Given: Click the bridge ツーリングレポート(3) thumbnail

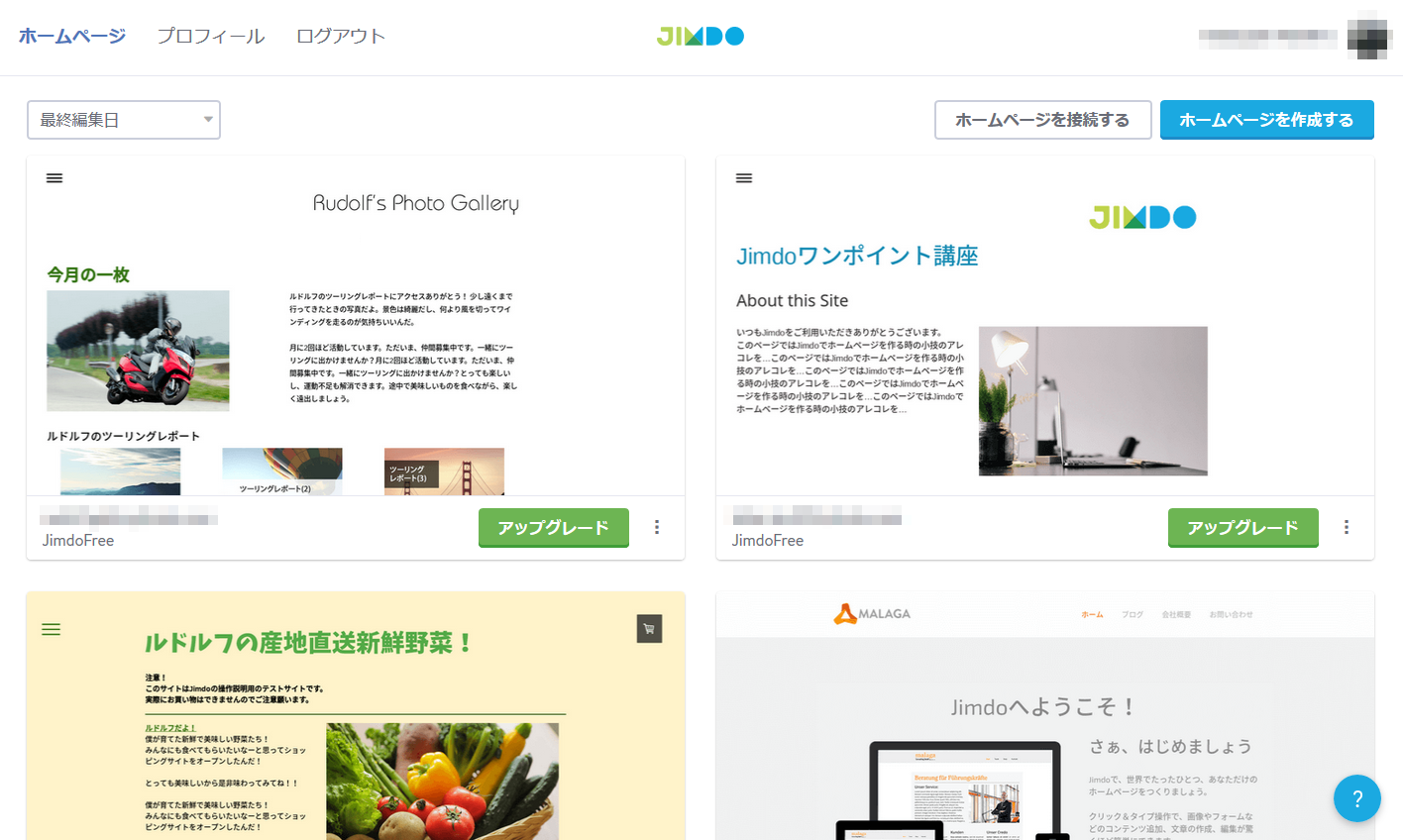Looking at the screenshot, I should click(x=444, y=472).
